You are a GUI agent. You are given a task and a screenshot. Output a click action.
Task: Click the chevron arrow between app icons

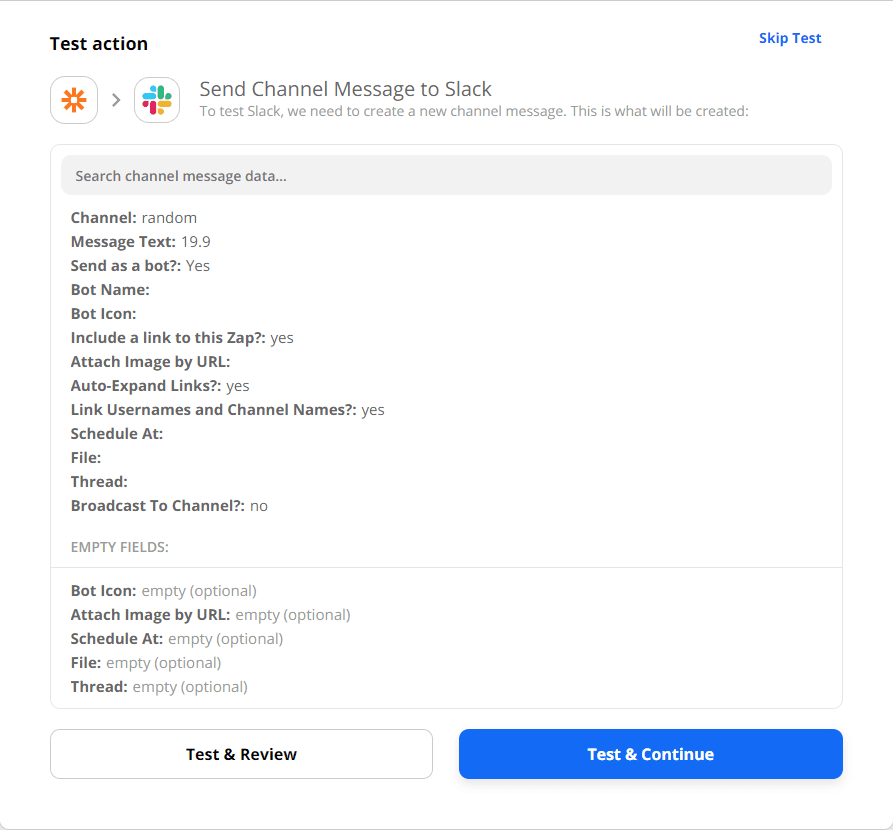pyautogui.click(x=116, y=100)
